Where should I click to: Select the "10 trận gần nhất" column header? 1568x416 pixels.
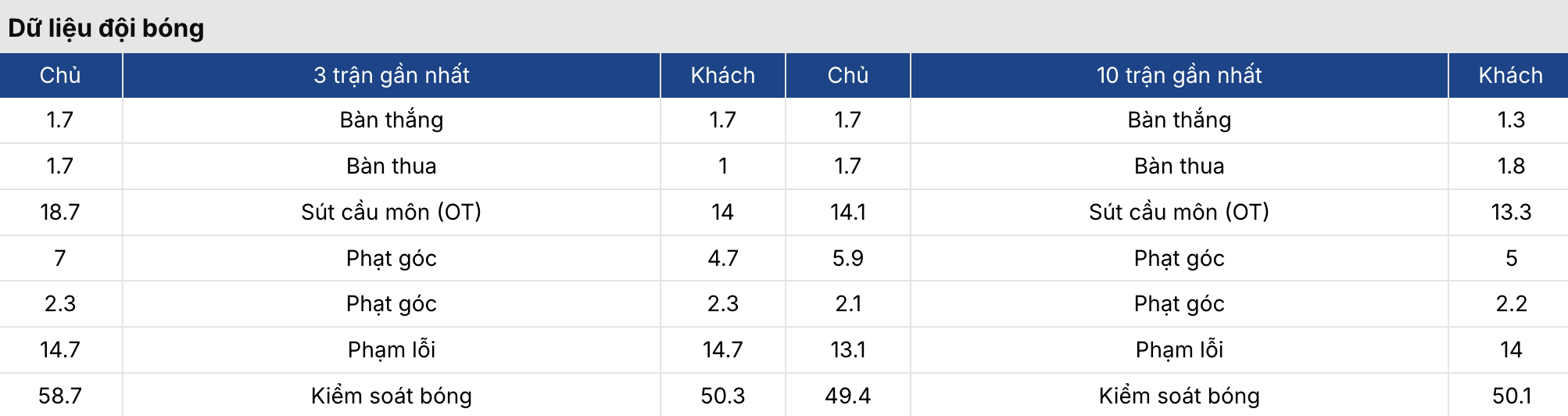click(x=1179, y=75)
